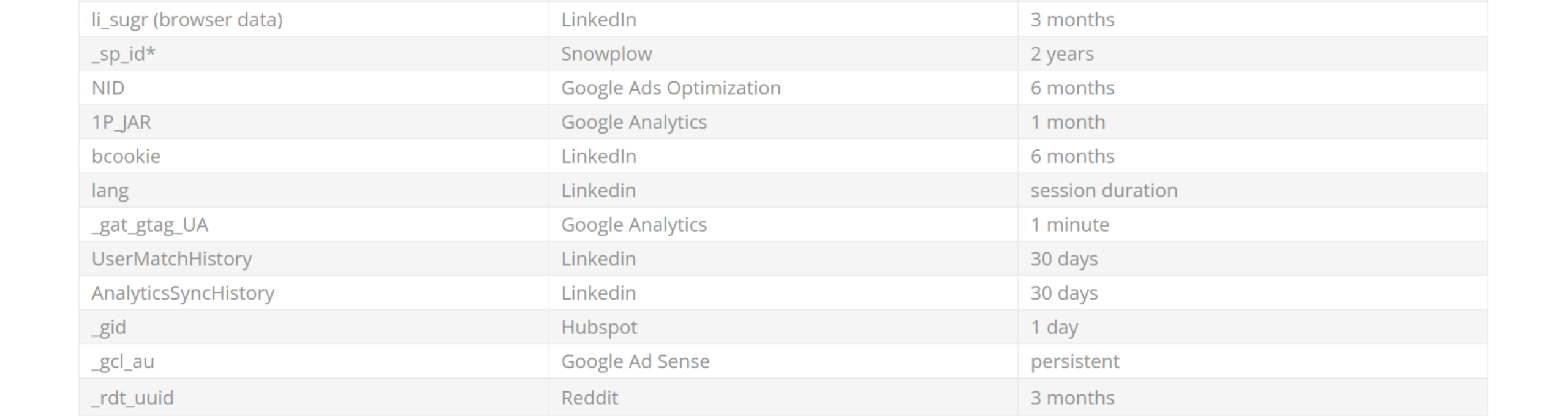Click the NID cookie name
1568x419 pixels.
108,88
